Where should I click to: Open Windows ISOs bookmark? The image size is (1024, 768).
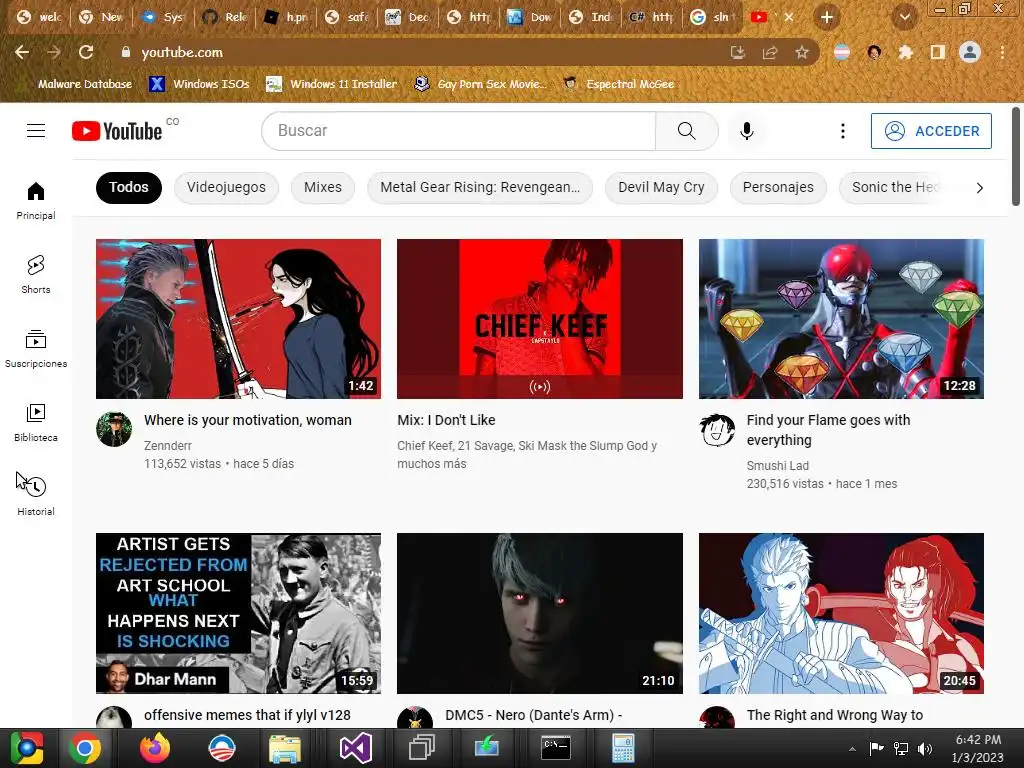200,84
